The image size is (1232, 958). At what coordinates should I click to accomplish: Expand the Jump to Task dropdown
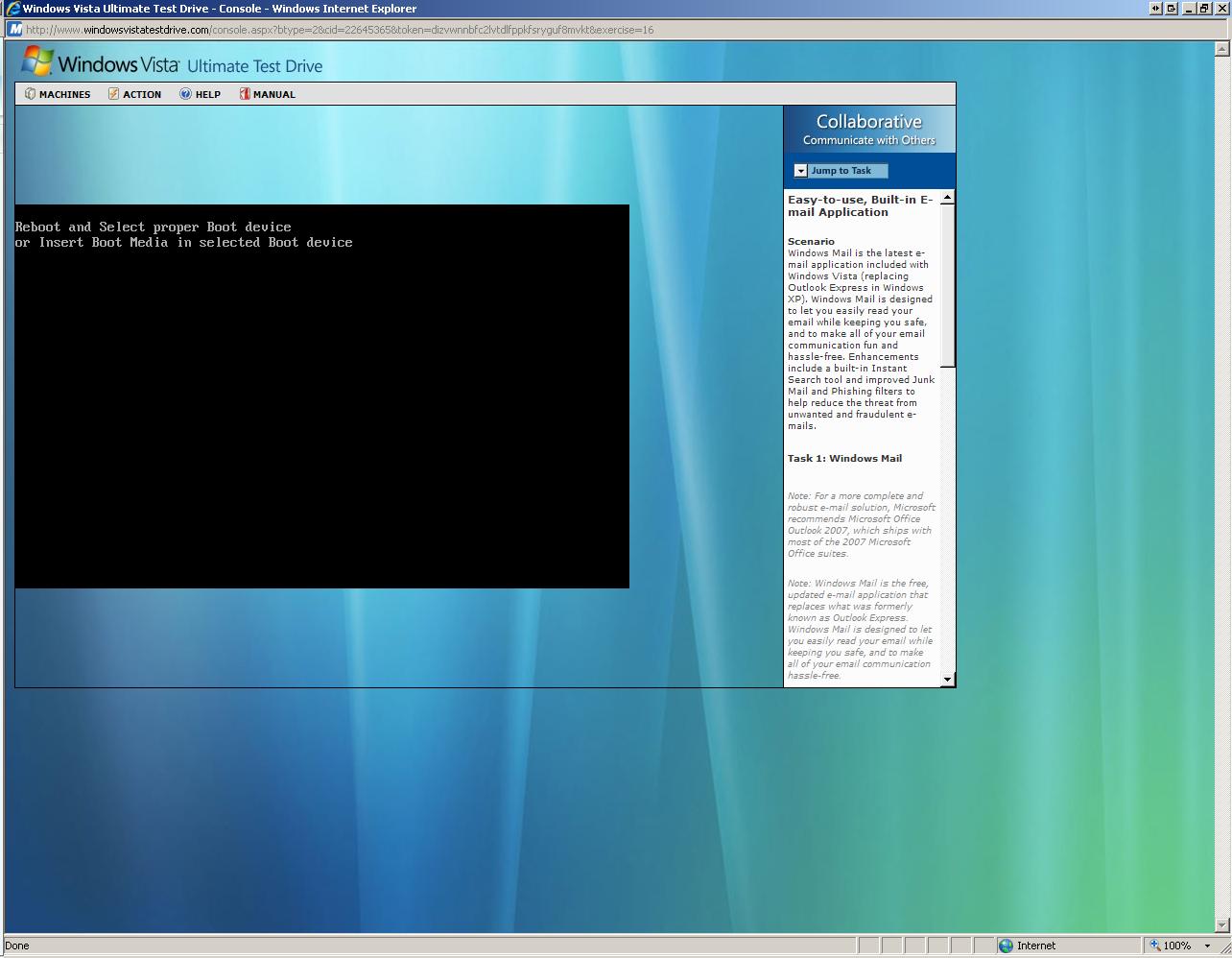[841, 171]
